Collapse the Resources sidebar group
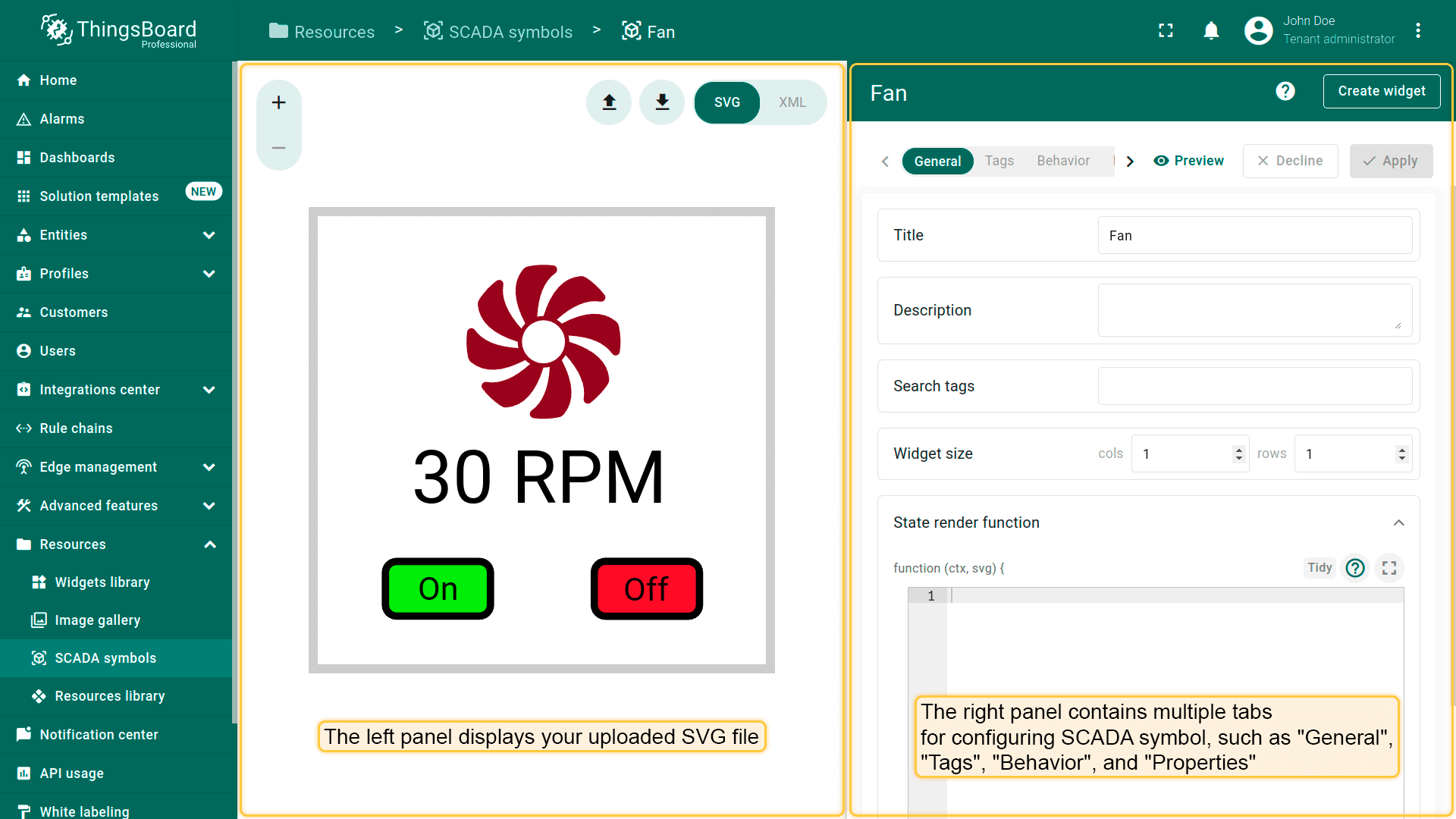1456x819 pixels. click(x=209, y=544)
